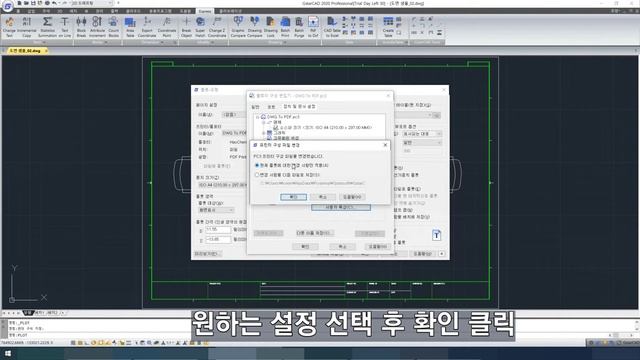This screenshot has height=360, width=640.
Task: Click the Export Coordinate icon
Action: pyautogui.click(x=147, y=27)
